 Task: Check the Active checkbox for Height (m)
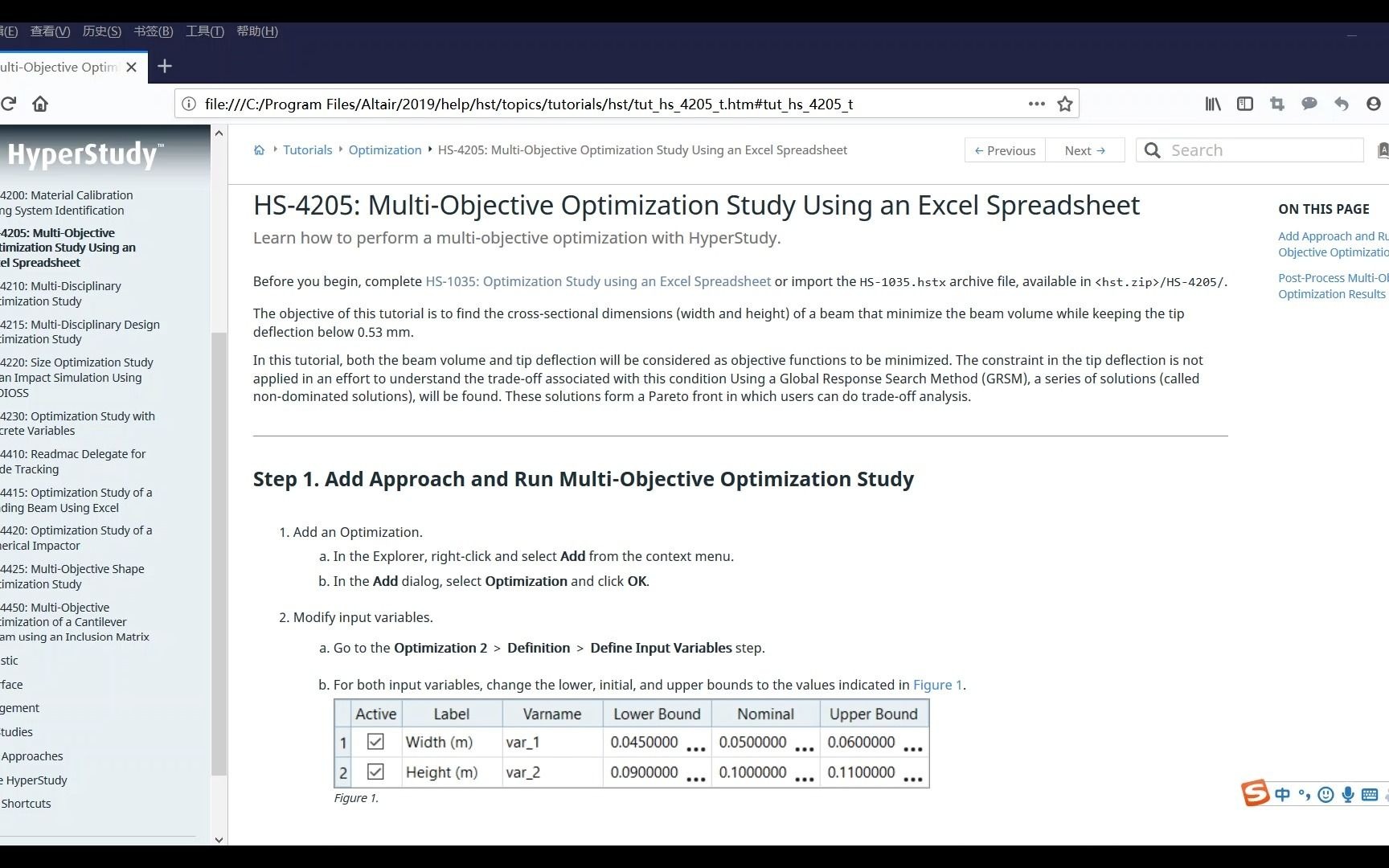point(375,772)
